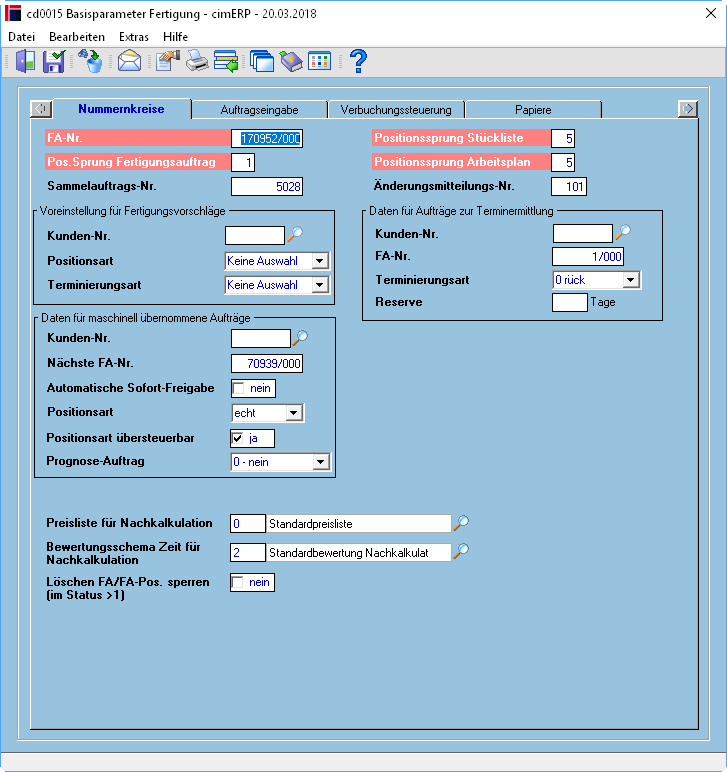
Task: Click the recycle bin delete icon
Action: pyautogui.click(x=91, y=62)
